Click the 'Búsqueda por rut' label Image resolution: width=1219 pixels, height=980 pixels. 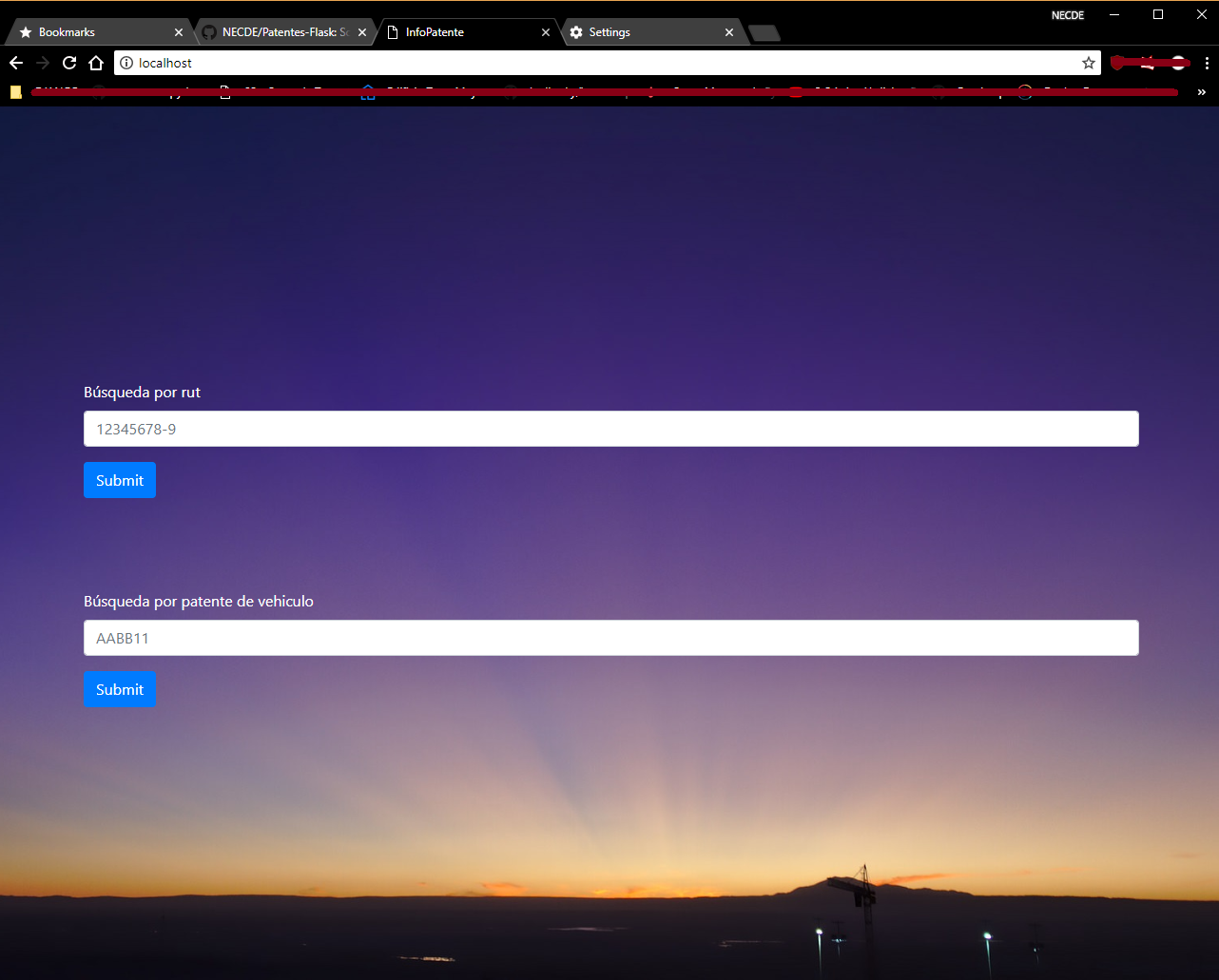(x=143, y=392)
